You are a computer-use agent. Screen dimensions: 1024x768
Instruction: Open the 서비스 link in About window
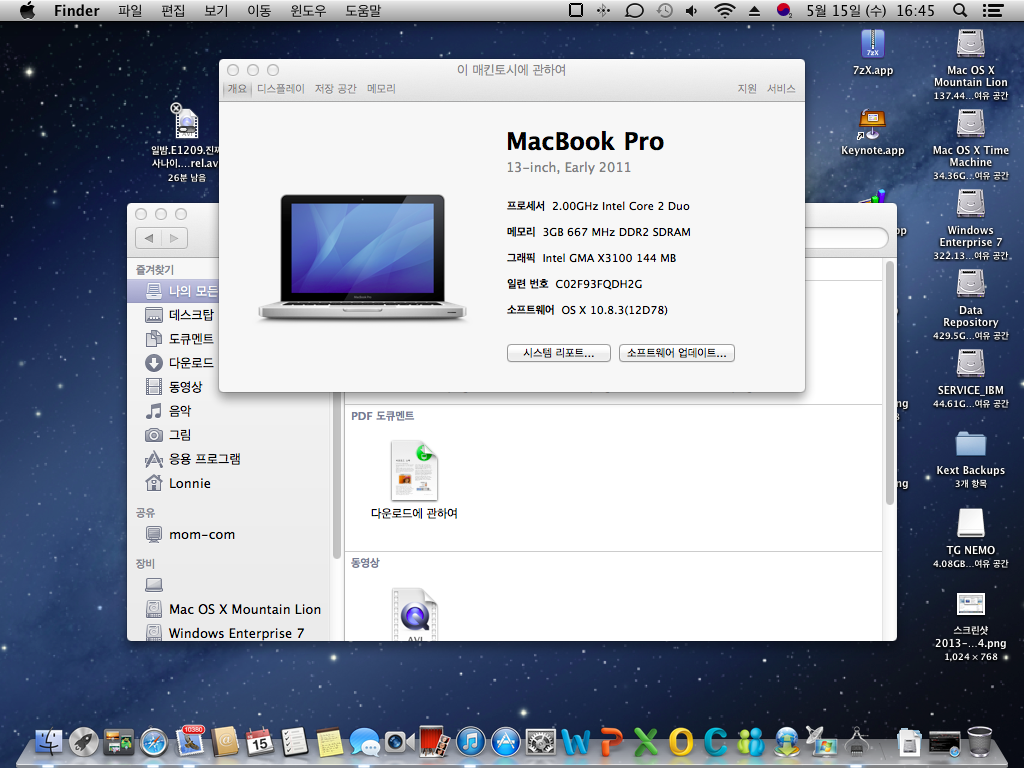781,89
